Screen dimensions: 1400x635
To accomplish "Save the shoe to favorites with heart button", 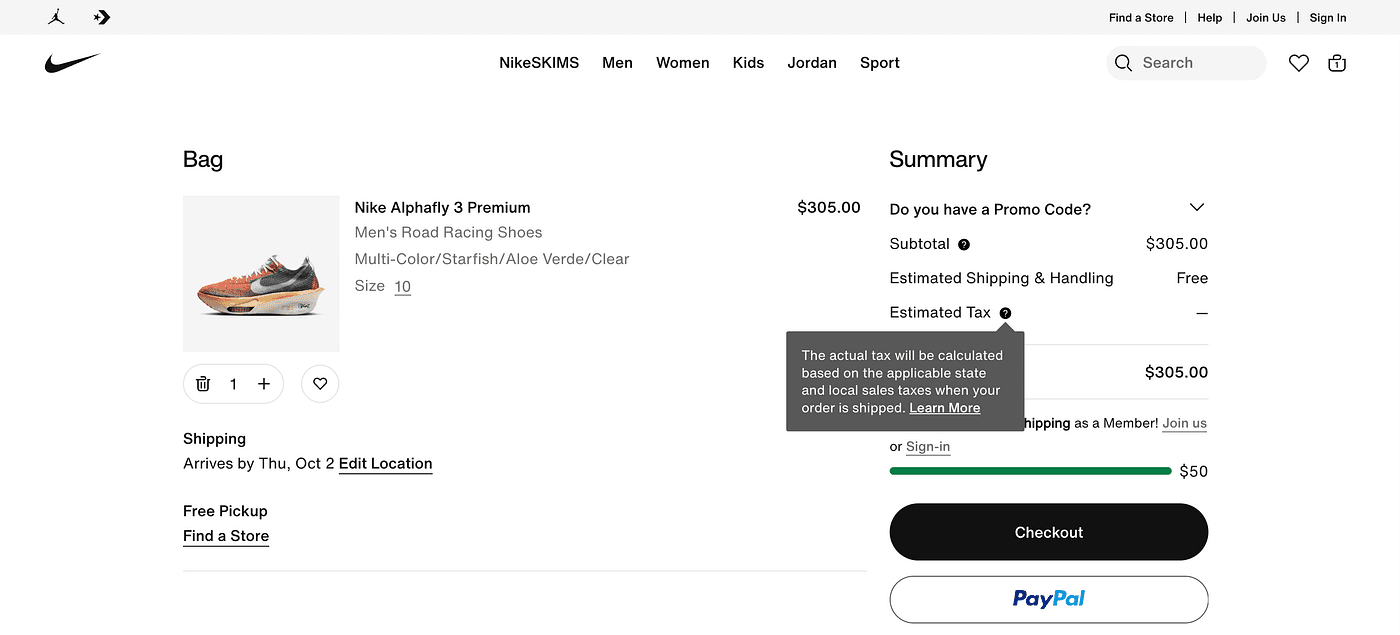I will click(320, 384).
